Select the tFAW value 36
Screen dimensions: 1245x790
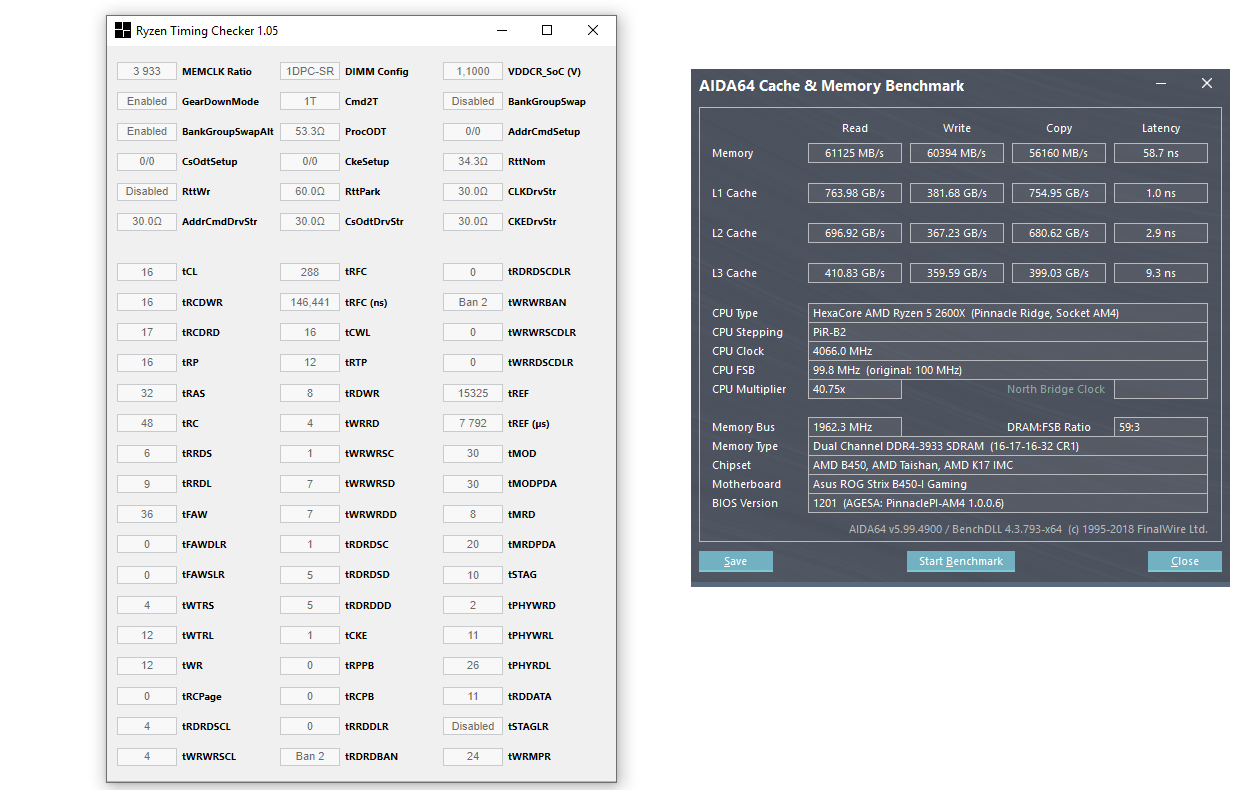pyautogui.click(x=147, y=514)
